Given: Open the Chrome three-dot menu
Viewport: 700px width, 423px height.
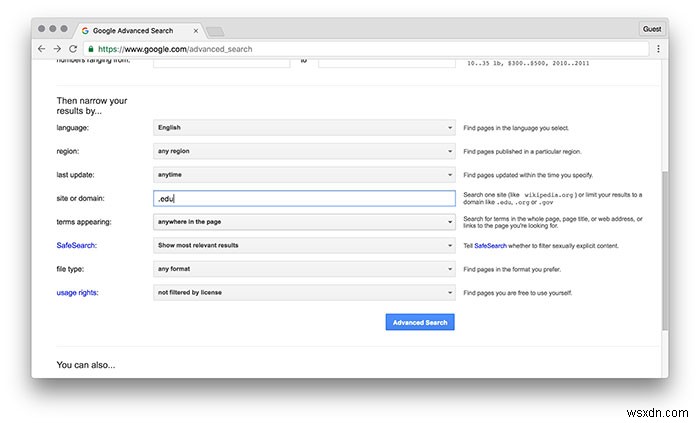Looking at the screenshot, I should (x=658, y=49).
